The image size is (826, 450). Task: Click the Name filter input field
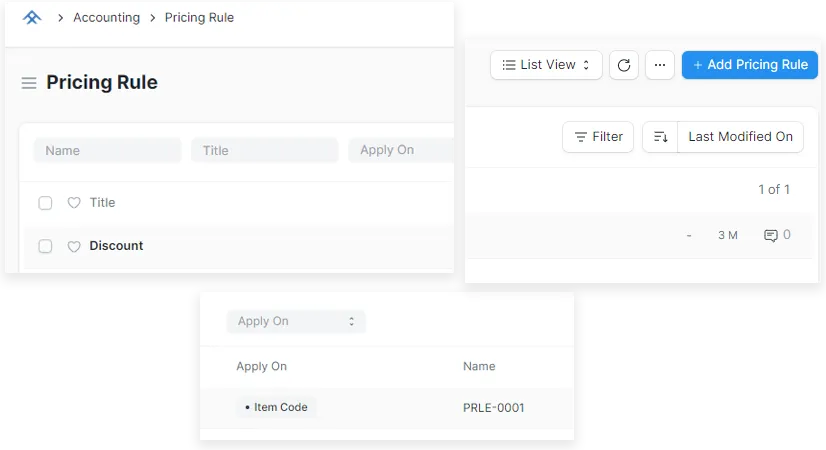pyautogui.click(x=107, y=150)
